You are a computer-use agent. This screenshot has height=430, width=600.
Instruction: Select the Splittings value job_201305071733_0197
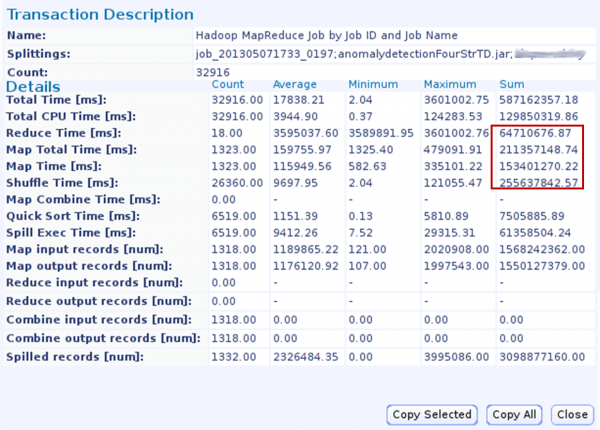click(264, 54)
